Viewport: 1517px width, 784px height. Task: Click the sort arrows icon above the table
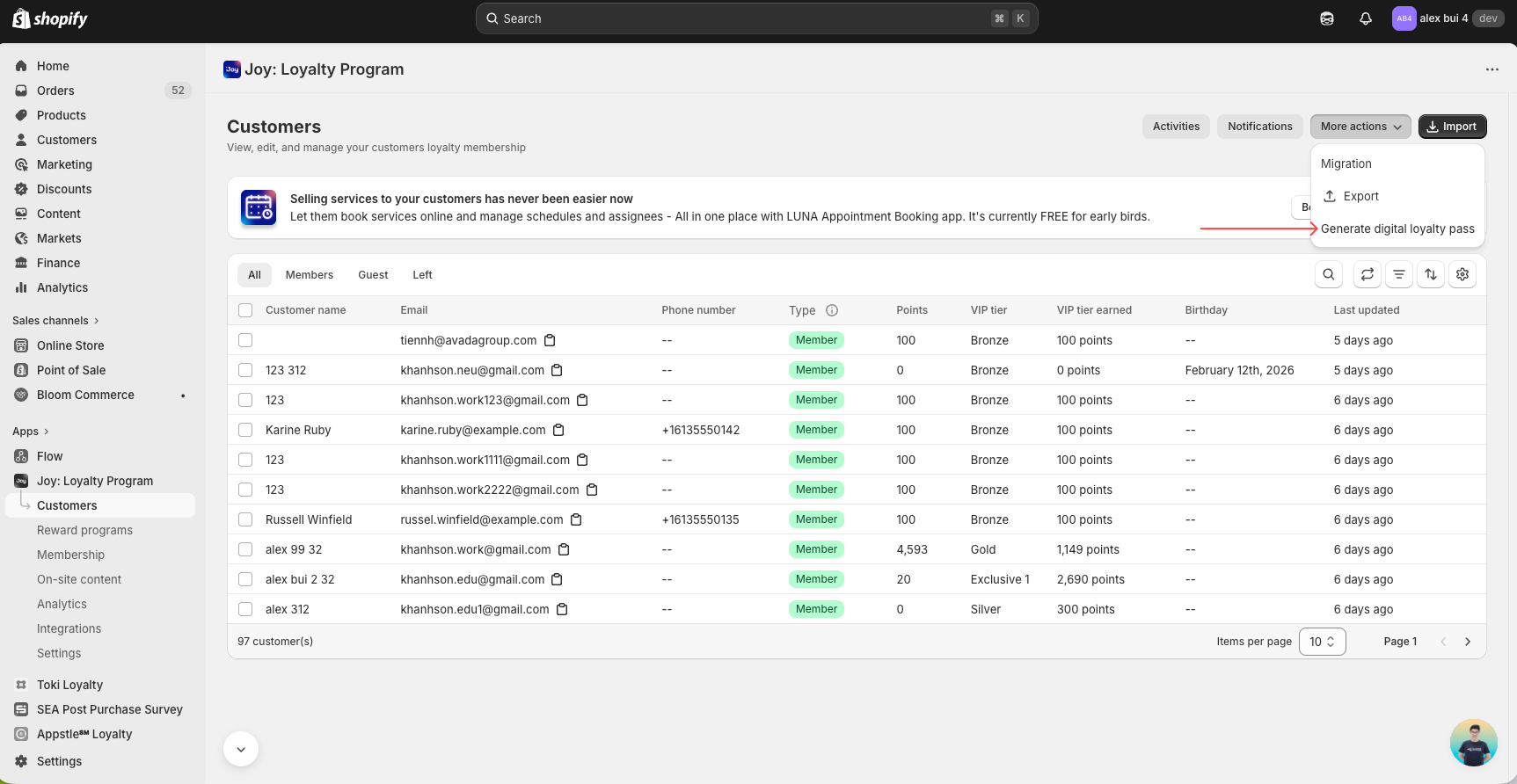pyautogui.click(x=1431, y=275)
